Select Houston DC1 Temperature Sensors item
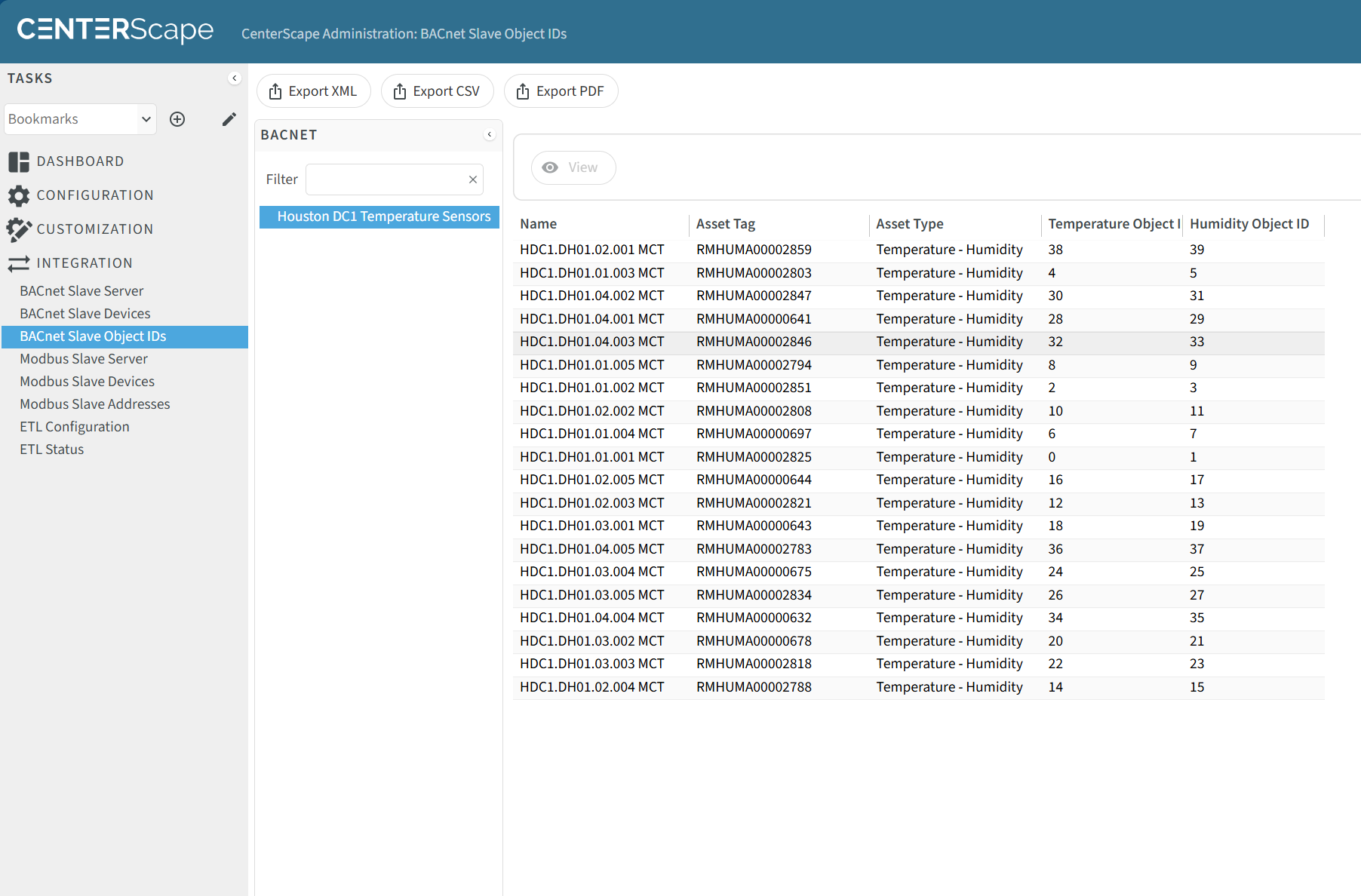This screenshot has width=1361, height=896. click(383, 217)
